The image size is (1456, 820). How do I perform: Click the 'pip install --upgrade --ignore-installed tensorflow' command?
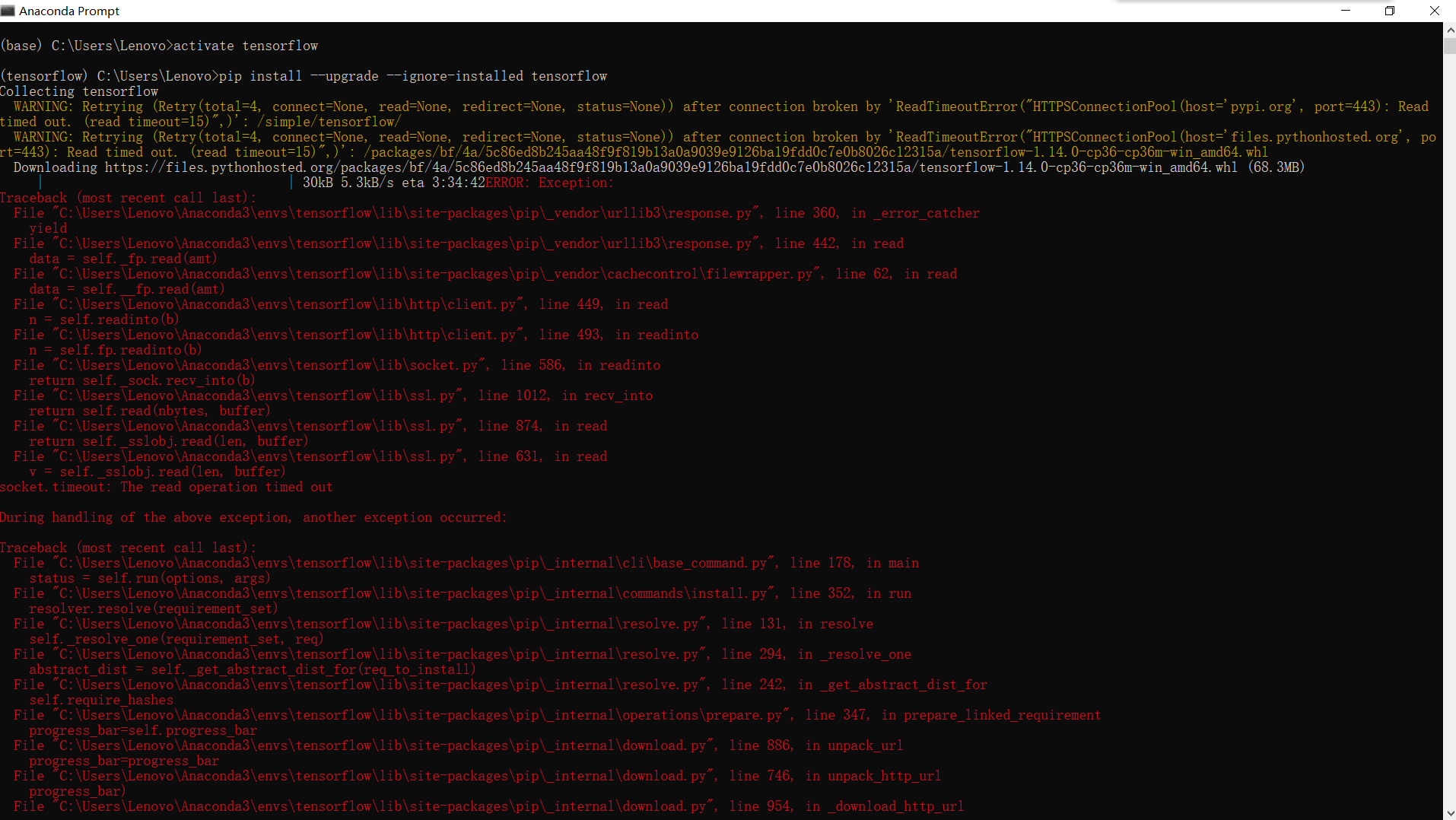[413, 76]
